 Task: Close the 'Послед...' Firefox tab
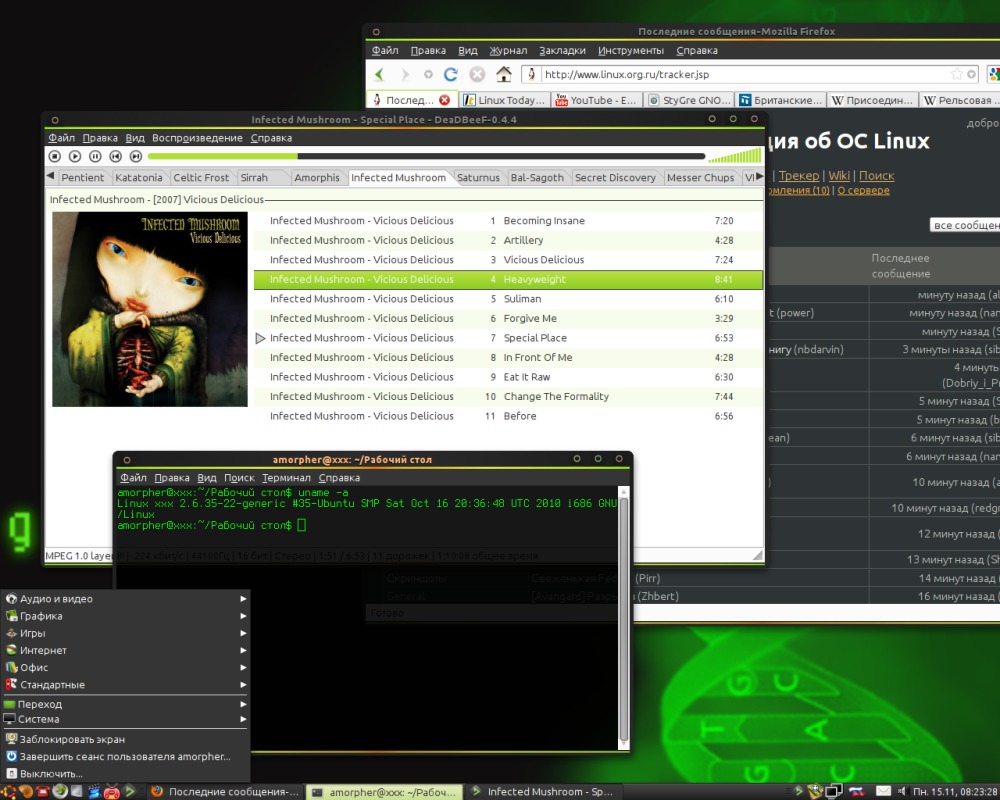click(x=445, y=100)
